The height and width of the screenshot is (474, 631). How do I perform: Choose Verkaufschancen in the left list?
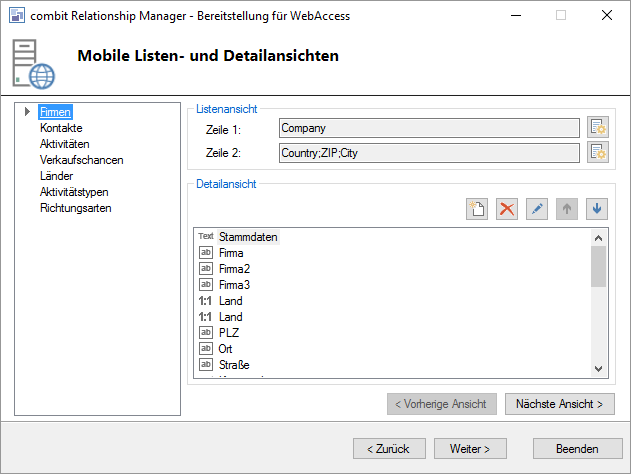pos(82,160)
